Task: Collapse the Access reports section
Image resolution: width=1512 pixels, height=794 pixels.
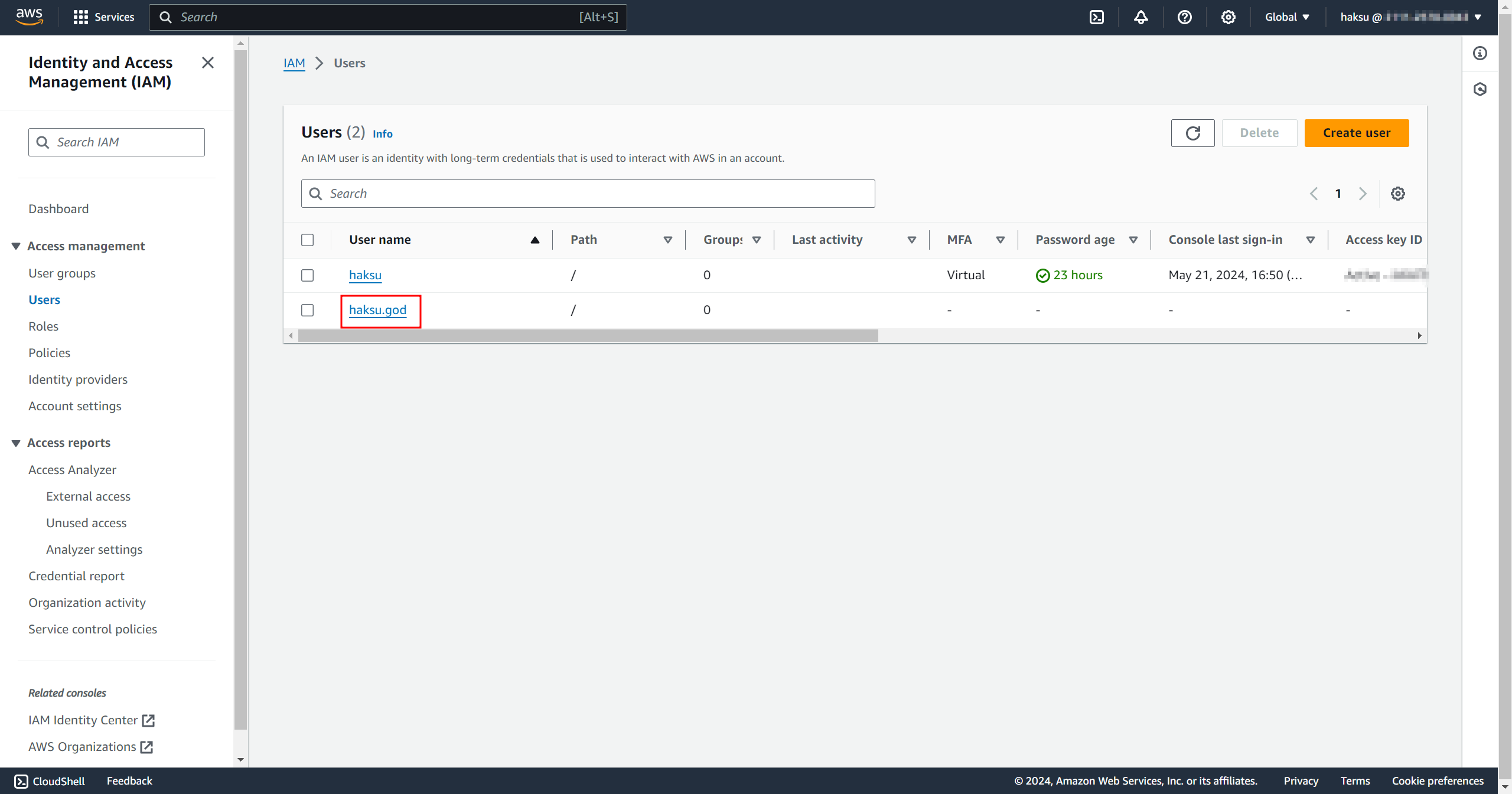Action: point(16,443)
